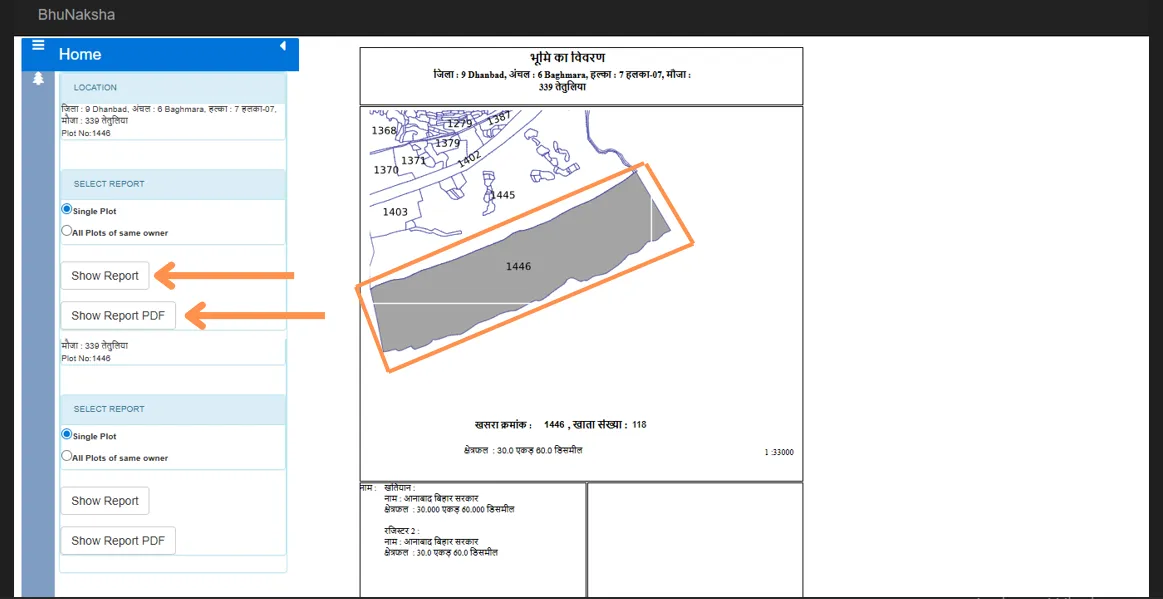1163x599 pixels.
Task: Choose All Plots of same owner, lower panel
Action: [67, 457]
